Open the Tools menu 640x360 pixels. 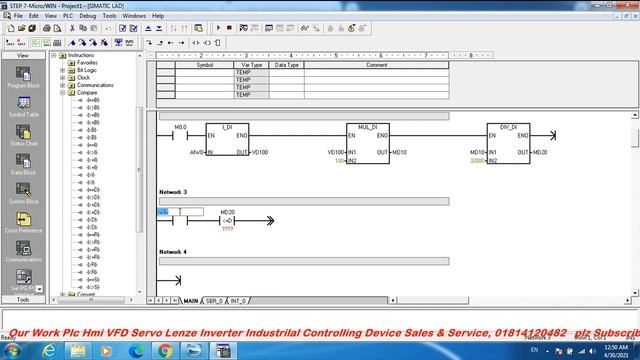coord(109,16)
